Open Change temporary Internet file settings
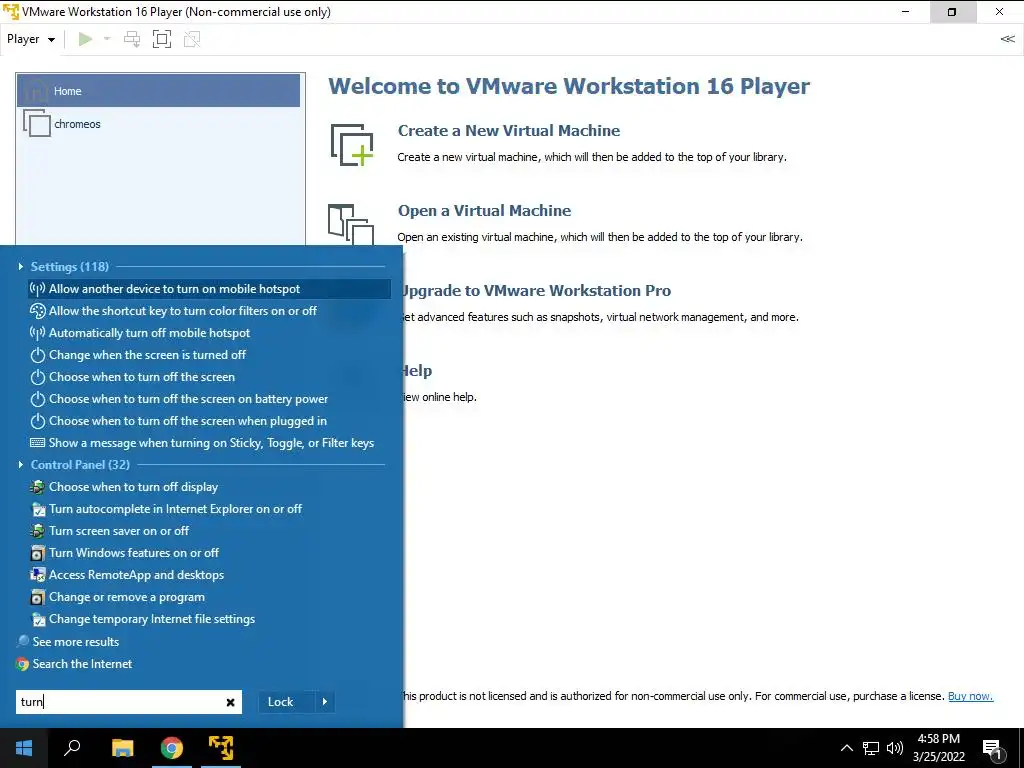1024x768 pixels. point(209,619)
